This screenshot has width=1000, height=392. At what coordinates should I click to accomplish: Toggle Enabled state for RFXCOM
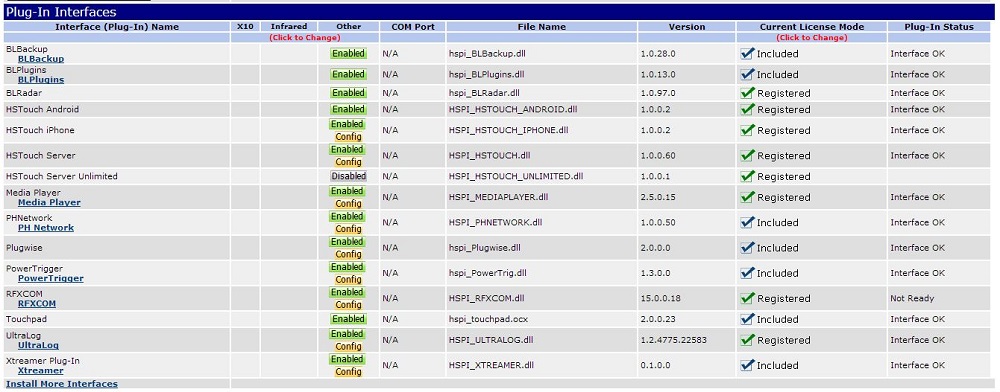click(348, 293)
